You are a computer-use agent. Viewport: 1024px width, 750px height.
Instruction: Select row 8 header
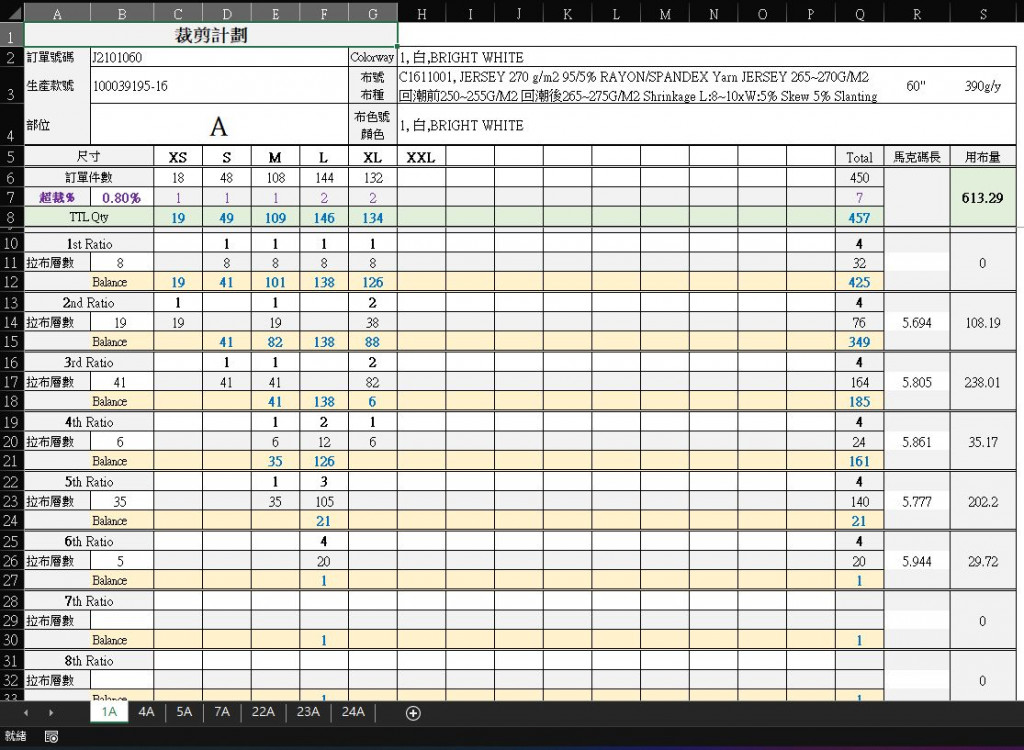pos(11,218)
